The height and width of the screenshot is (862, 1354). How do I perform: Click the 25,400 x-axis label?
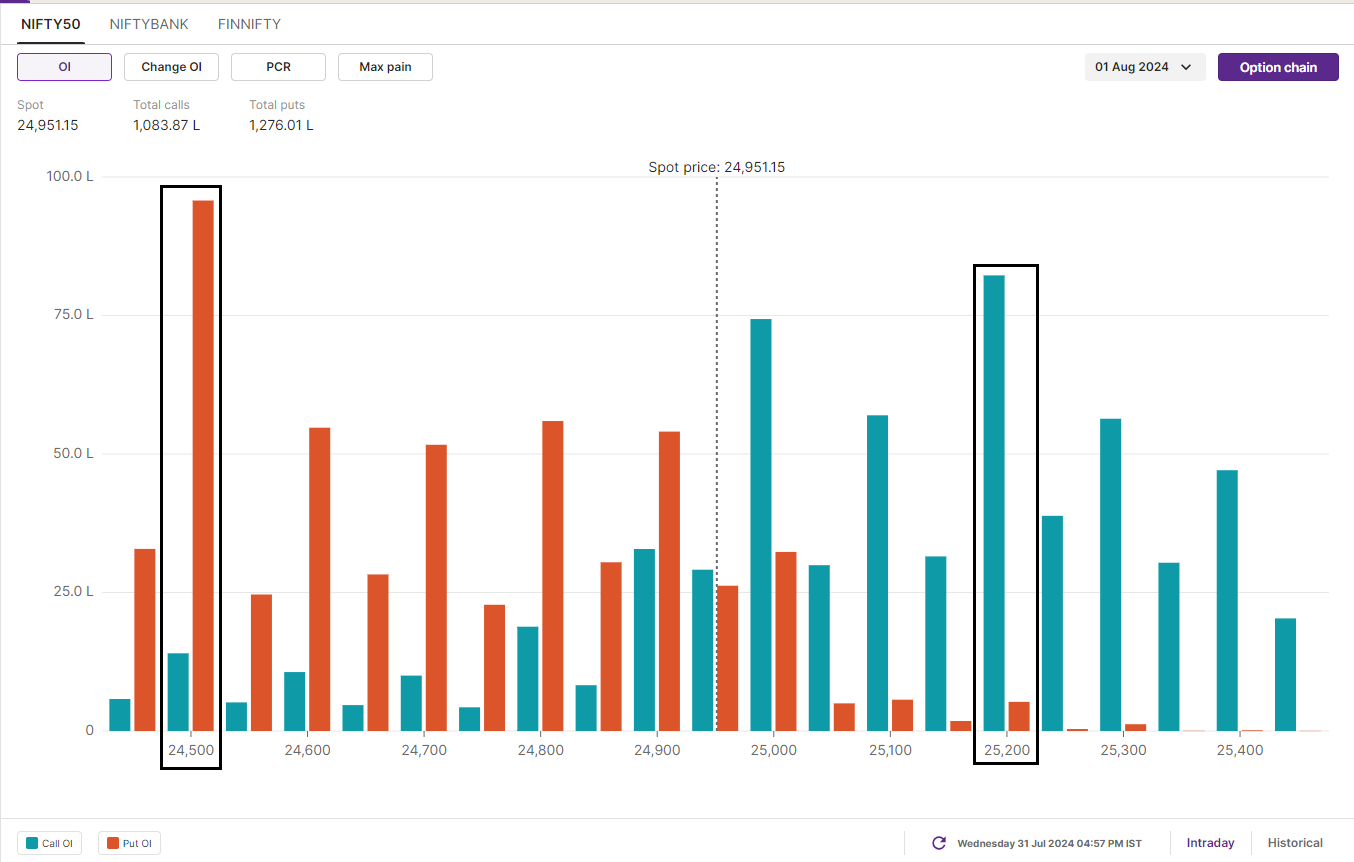(1240, 750)
